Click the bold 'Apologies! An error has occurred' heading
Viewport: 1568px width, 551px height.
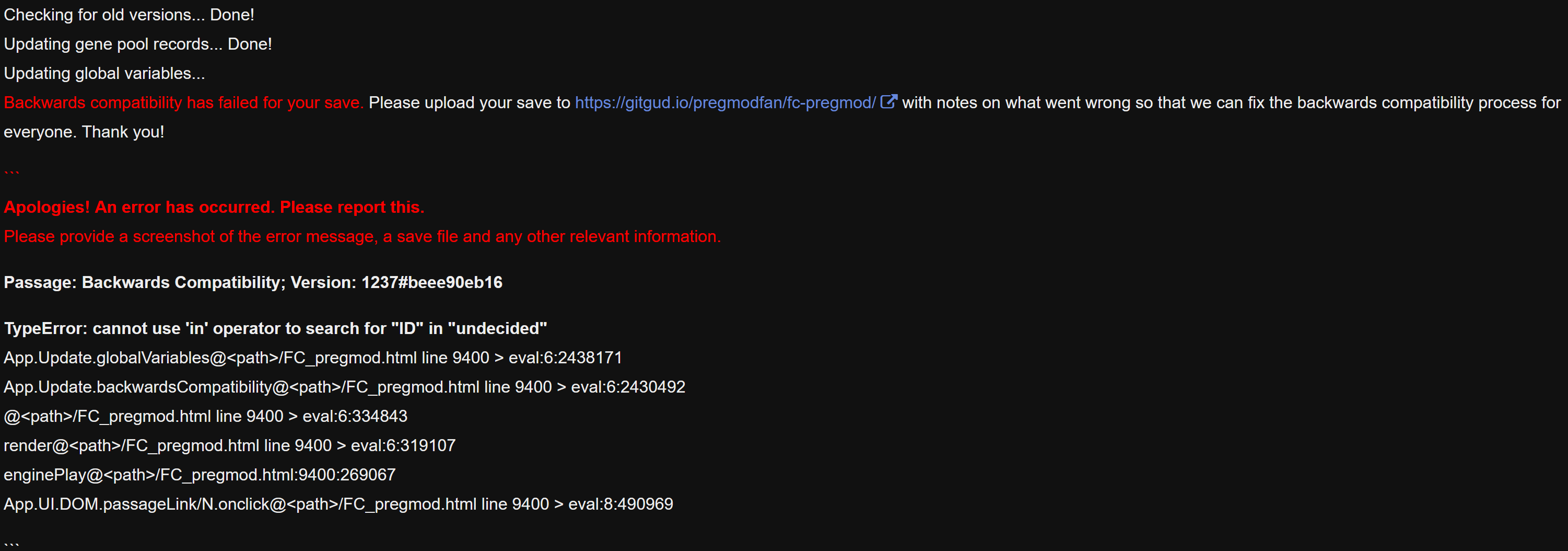(214, 207)
